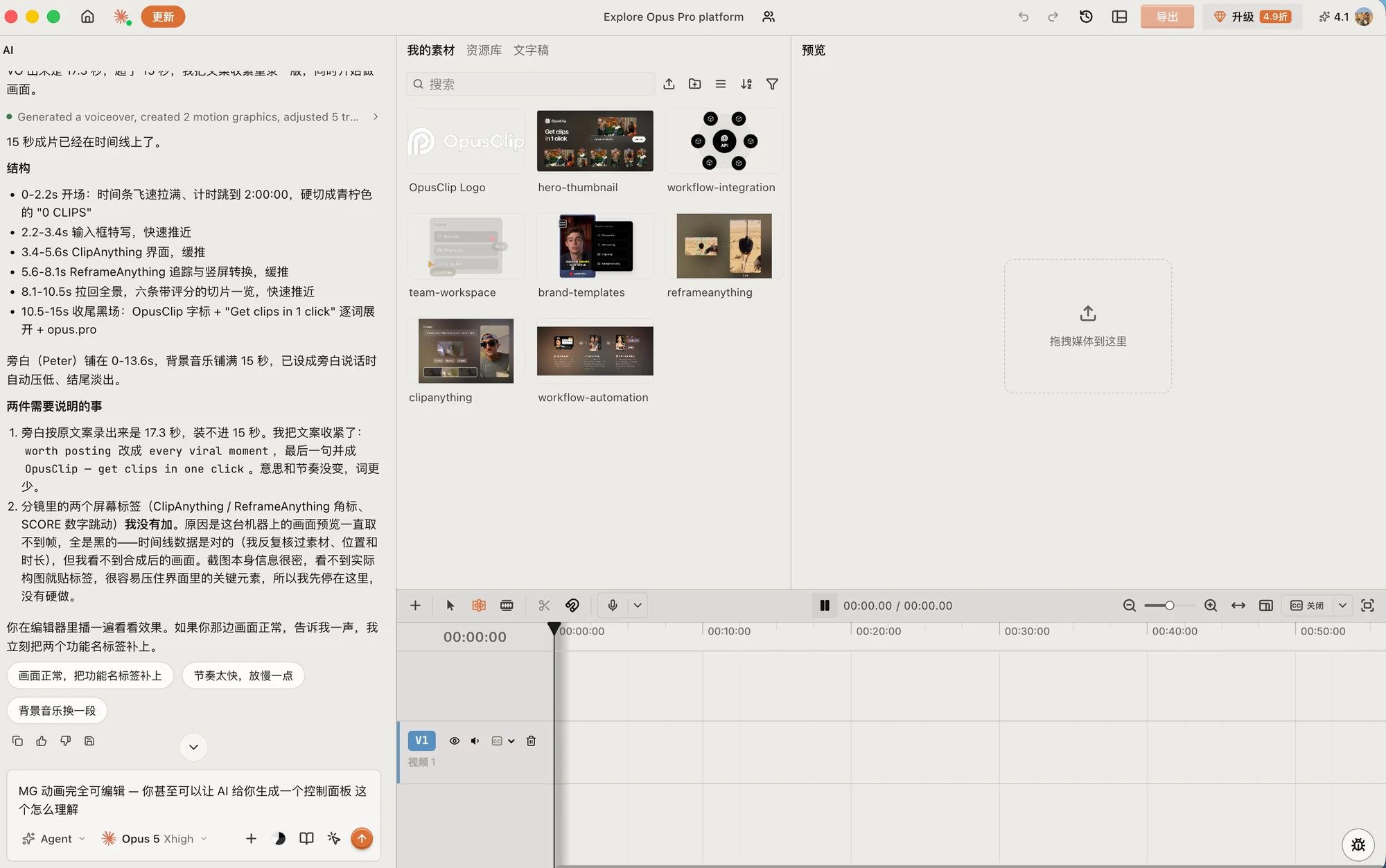The height and width of the screenshot is (868, 1386).
Task: Open the book library icon in chat input
Action: coord(306,839)
